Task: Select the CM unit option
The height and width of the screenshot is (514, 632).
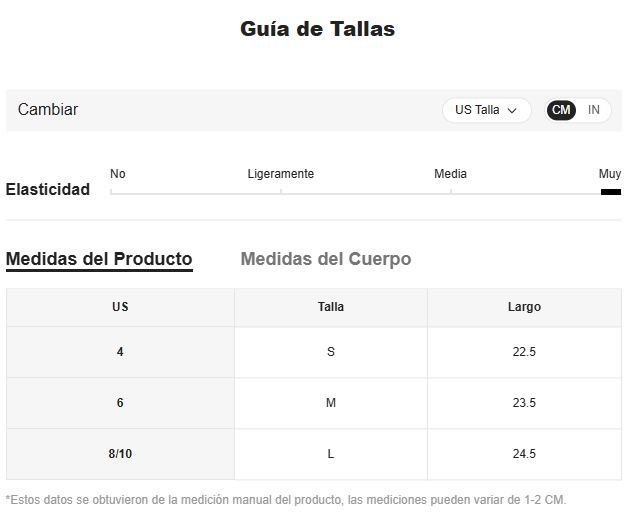Action: (561, 110)
